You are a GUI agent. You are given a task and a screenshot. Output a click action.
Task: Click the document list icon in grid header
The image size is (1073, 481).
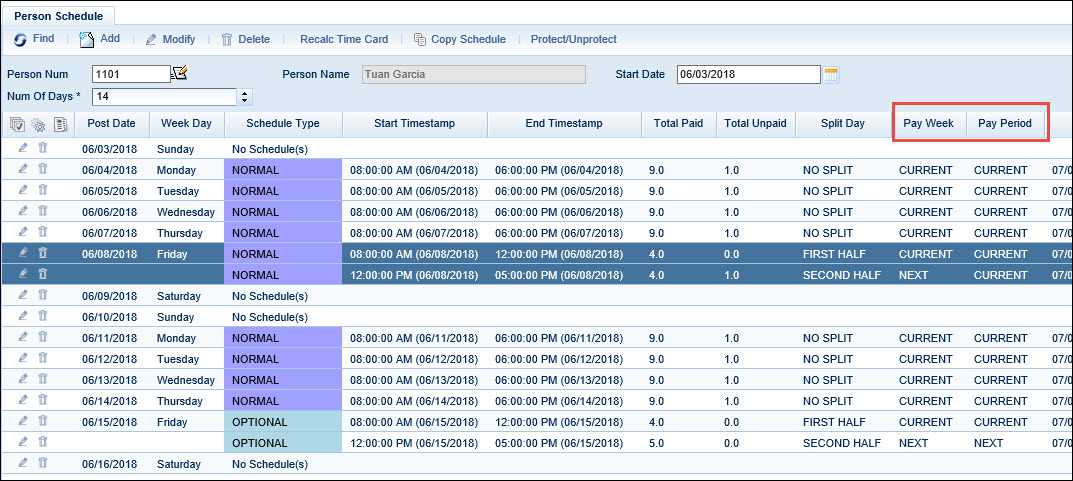coord(60,124)
